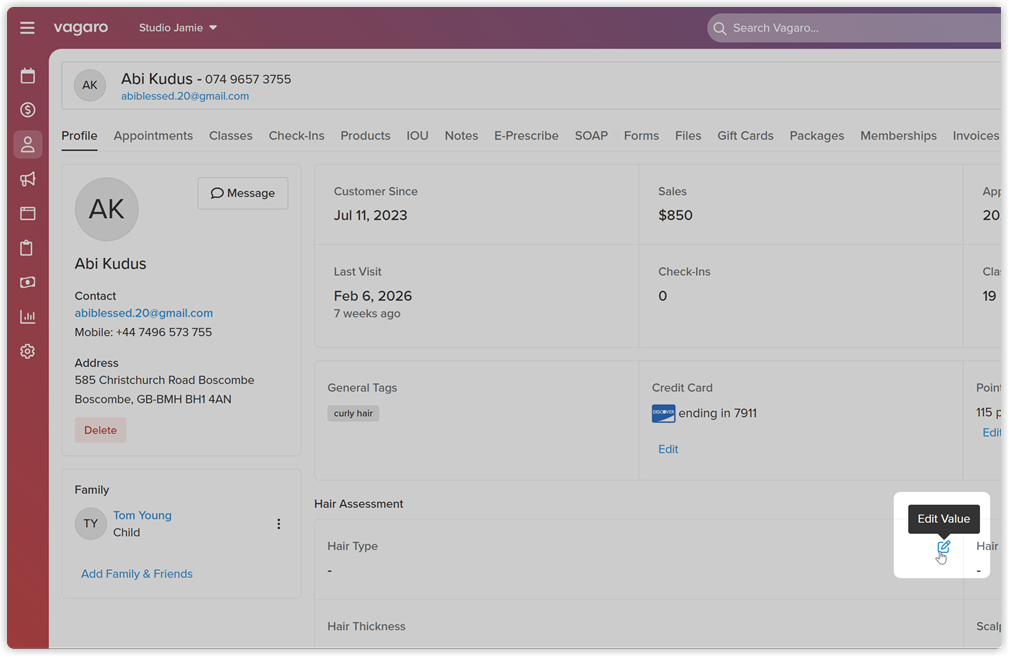Image resolution: width=1009 pixels, height=657 pixels.
Task: Click Customer Since date Jul 11, 2023
Action: [370, 216]
